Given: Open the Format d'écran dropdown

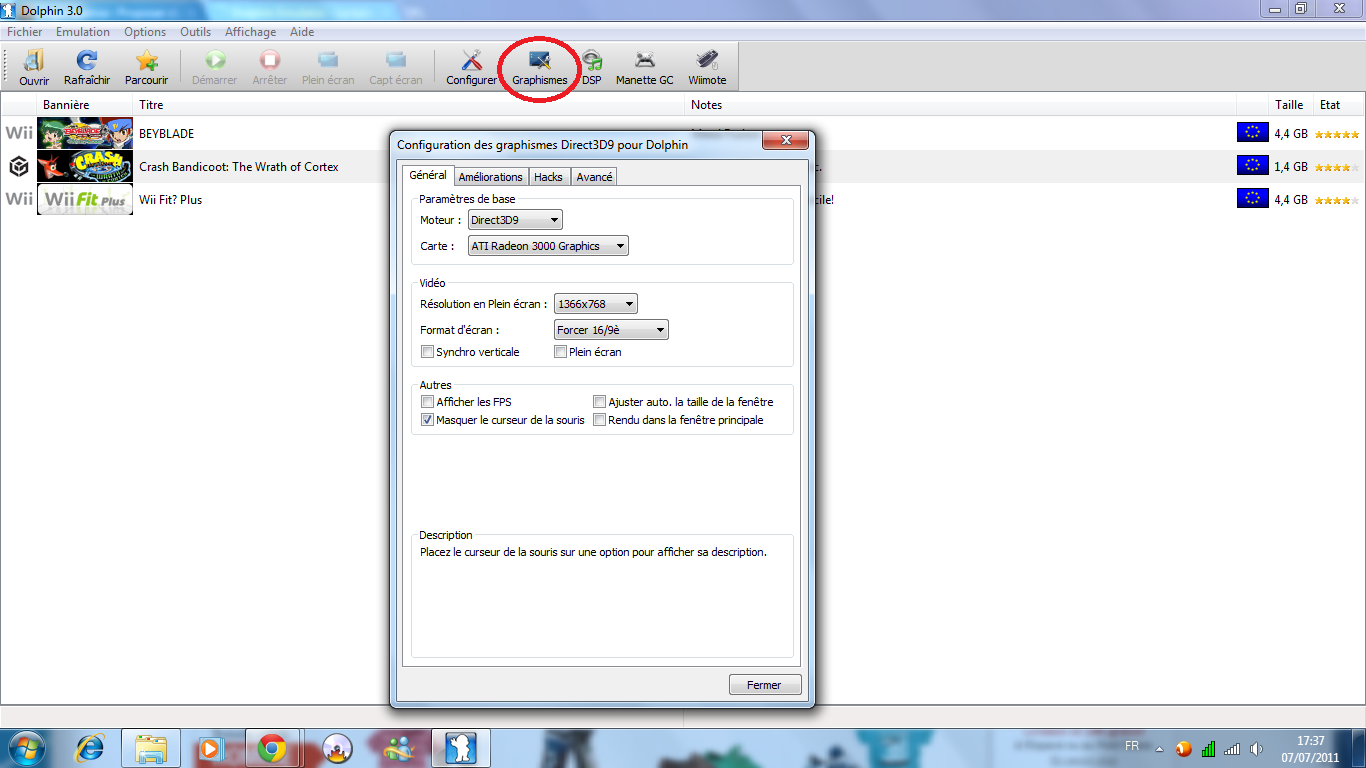Looking at the screenshot, I should click(x=611, y=330).
